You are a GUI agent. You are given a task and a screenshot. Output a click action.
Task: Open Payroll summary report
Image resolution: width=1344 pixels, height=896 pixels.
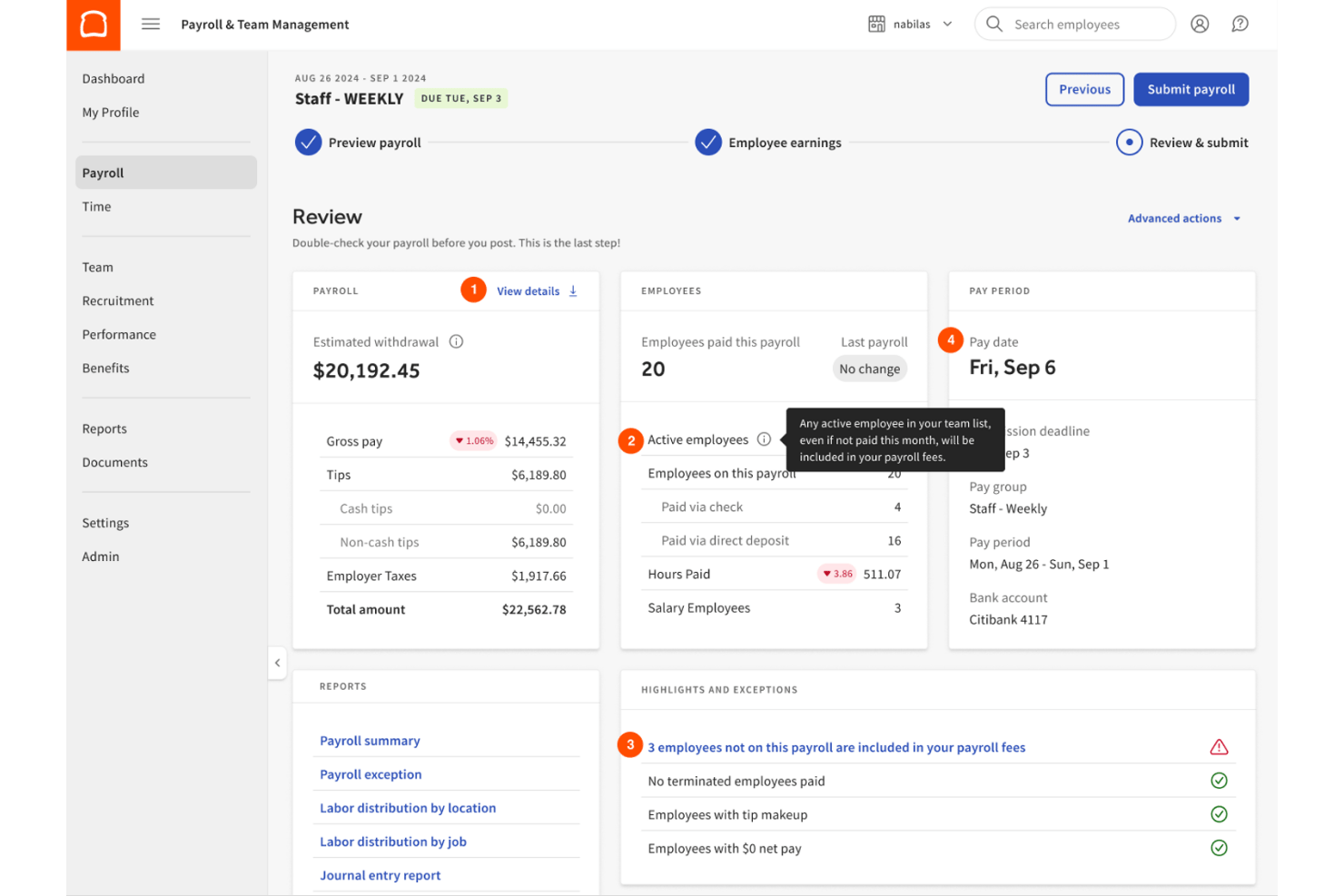(370, 741)
